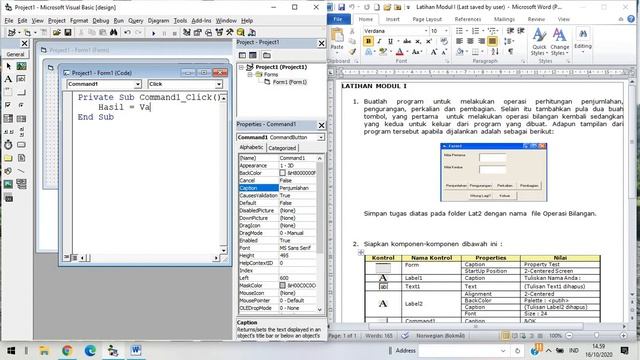
Task: Click the MaskColor swatch in Properties list
Action: click(x=282, y=286)
